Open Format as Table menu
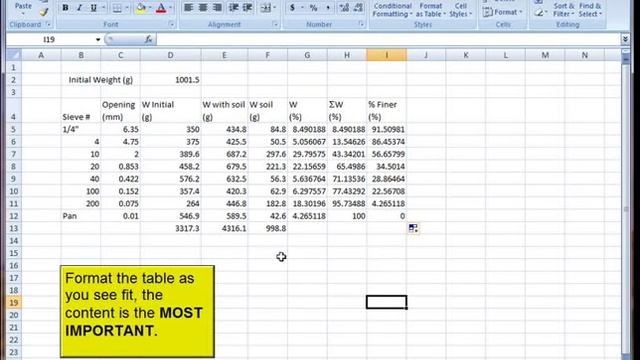 [431, 10]
